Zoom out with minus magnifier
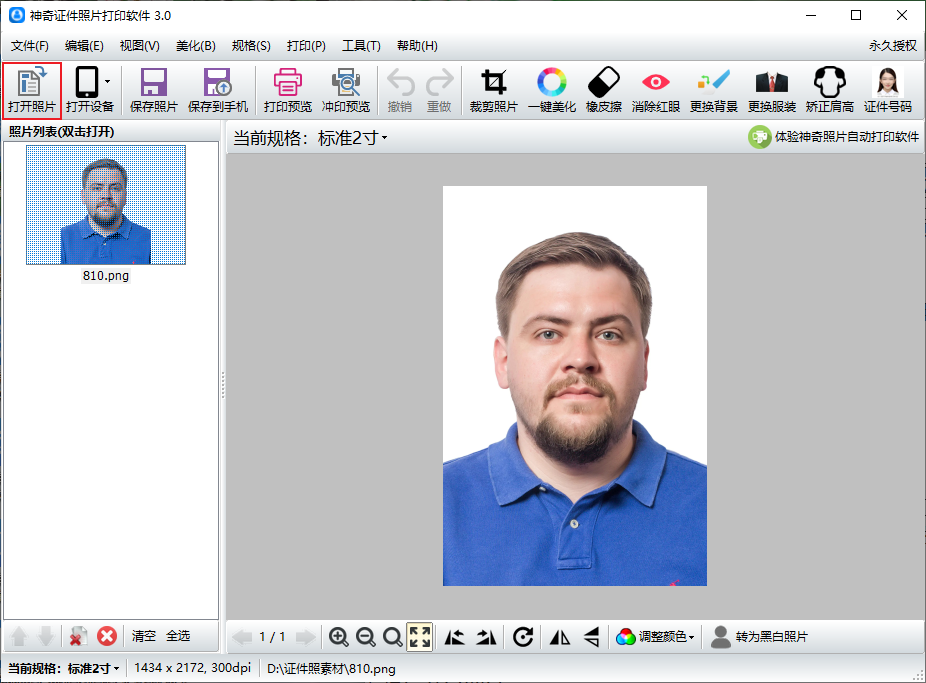 (366, 637)
